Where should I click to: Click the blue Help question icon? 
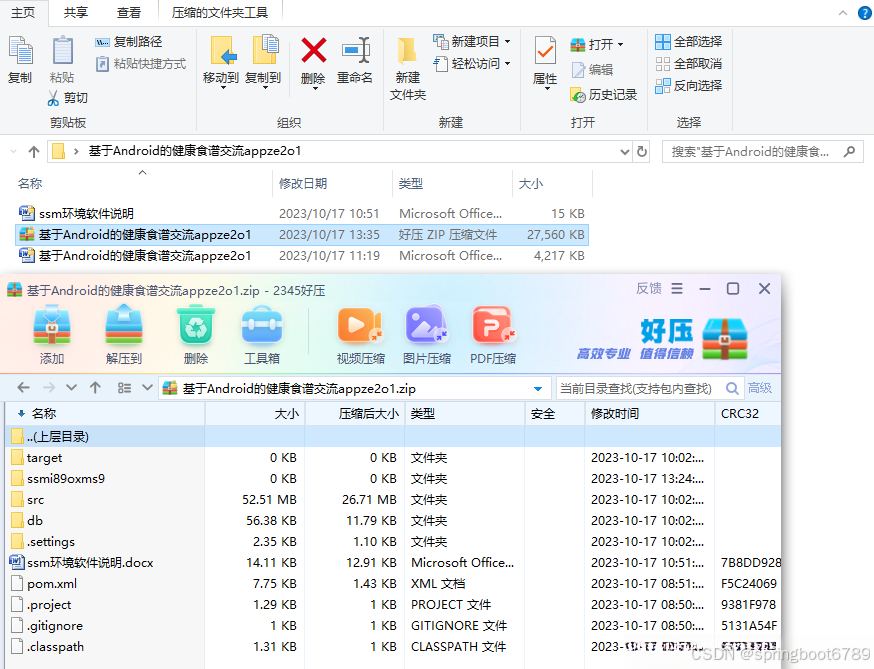(865, 13)
